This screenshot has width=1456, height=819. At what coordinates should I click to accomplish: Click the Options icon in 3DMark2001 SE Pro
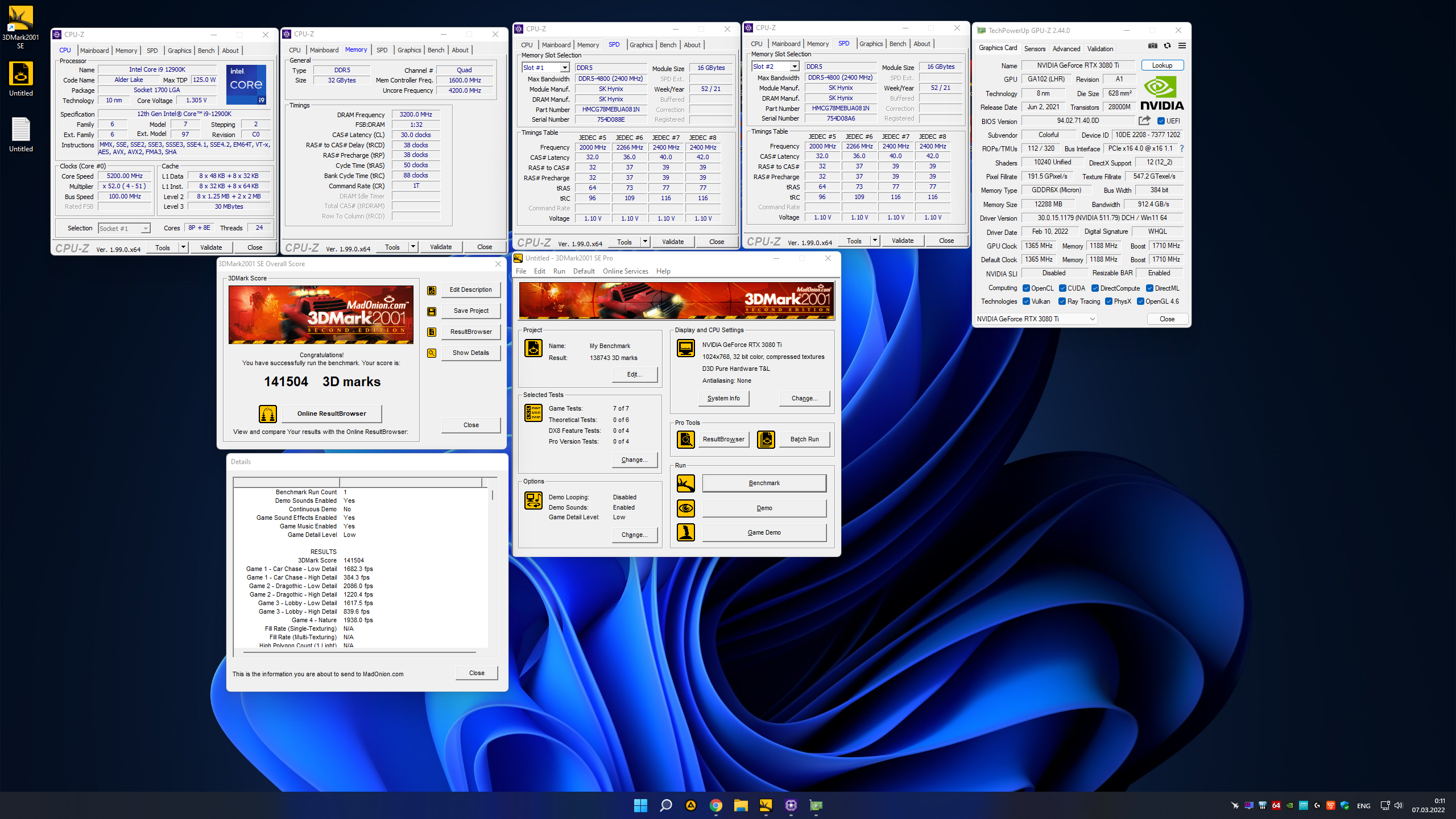coord(533,500)
